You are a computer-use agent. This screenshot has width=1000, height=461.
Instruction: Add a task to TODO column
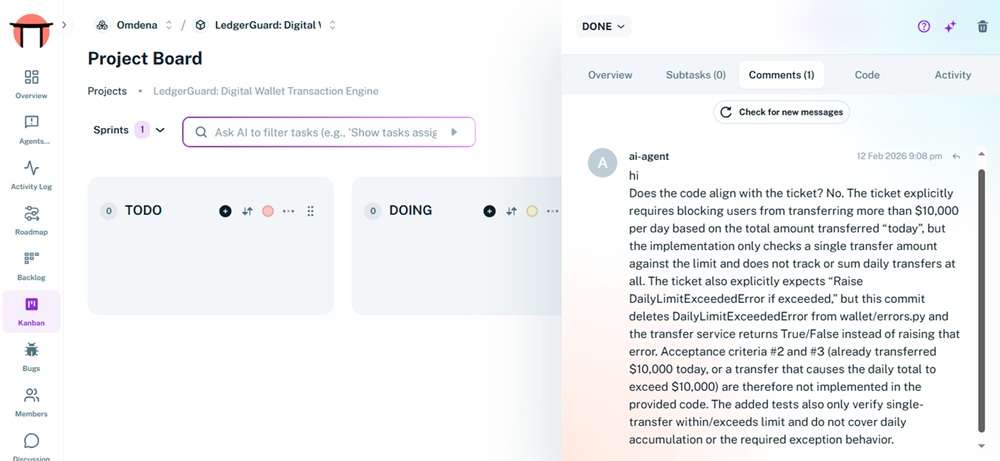[x=225, y=211]
